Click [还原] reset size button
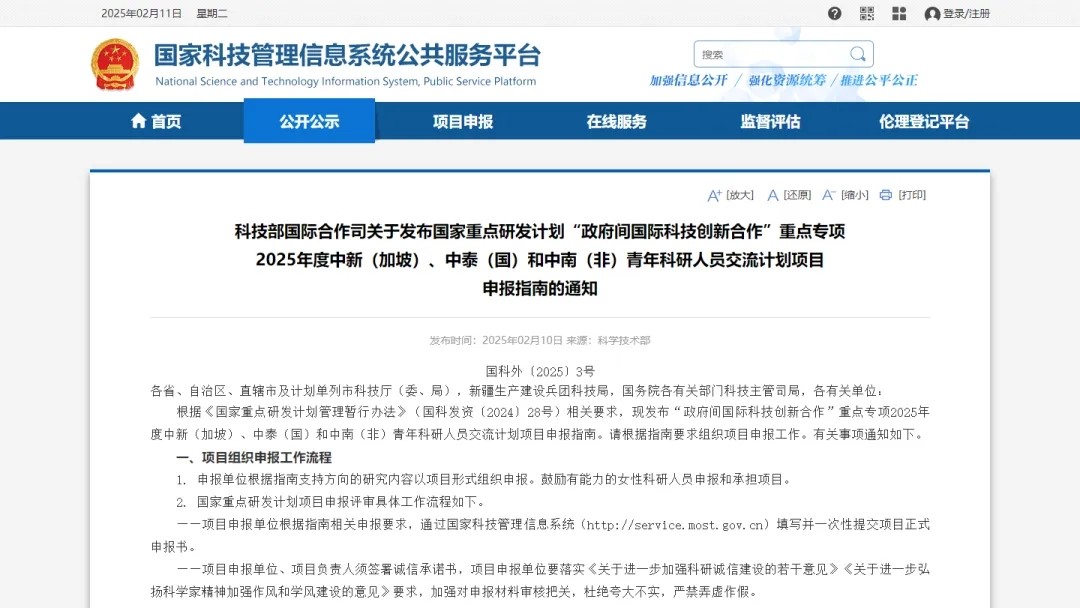 tap(798, 196)
